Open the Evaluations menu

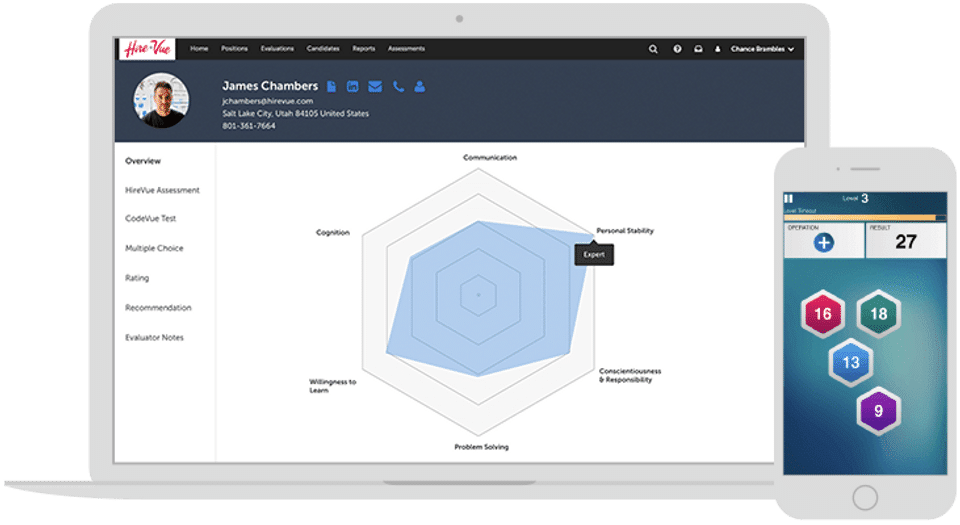pos(277,48)
